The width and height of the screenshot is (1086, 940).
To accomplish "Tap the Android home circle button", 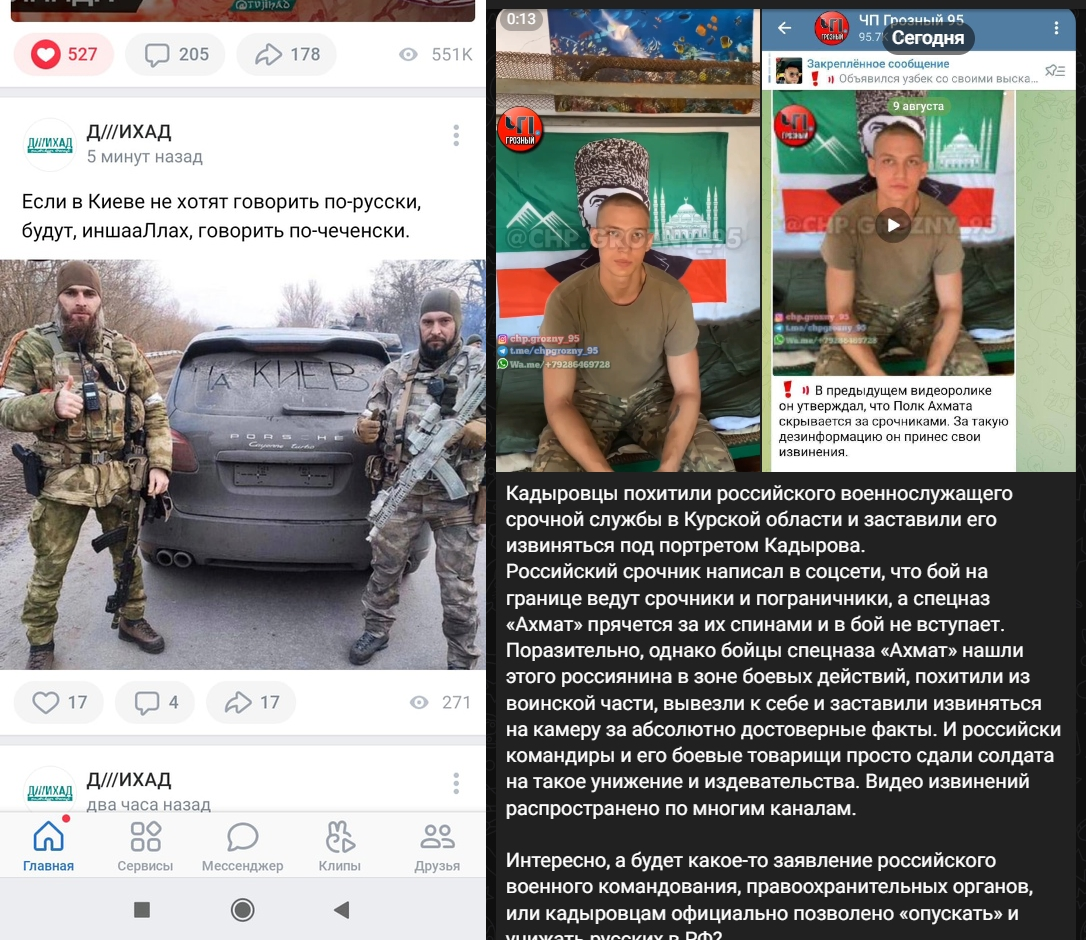I will coord(242,910).
